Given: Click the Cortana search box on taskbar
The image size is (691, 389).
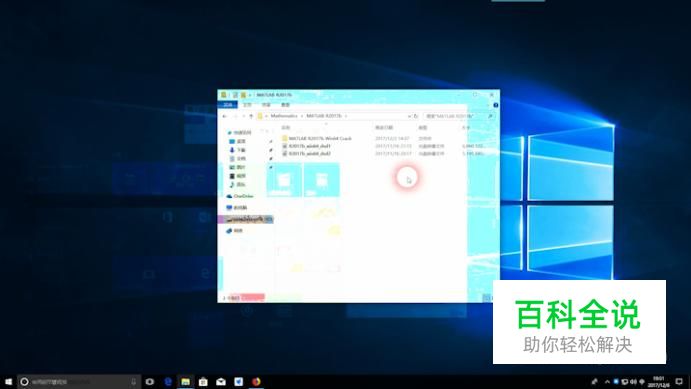Looking at the screenshot, I should (x=78, y=382).
